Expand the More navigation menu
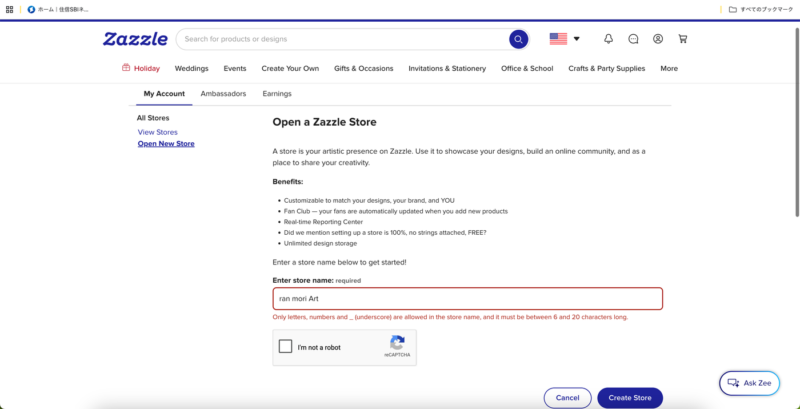 669,68
